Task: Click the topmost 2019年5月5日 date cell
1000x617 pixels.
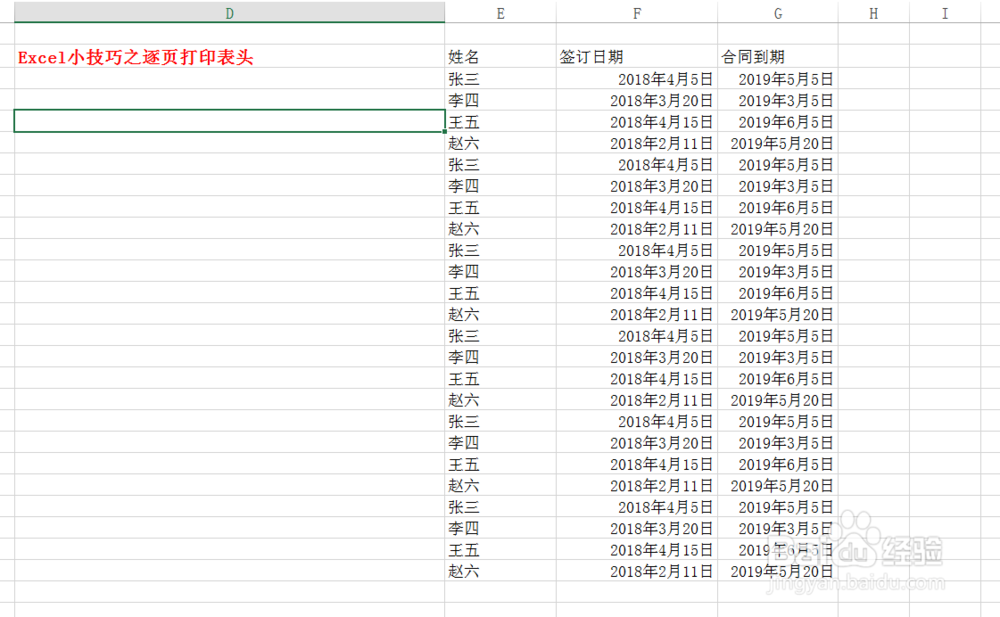Action: 785,78
